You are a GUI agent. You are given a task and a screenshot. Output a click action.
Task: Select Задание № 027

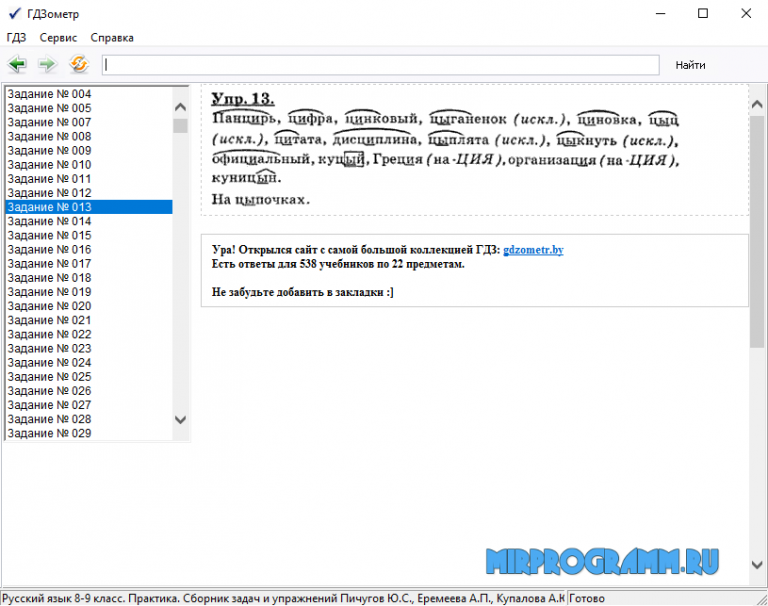tap(89, 406)
